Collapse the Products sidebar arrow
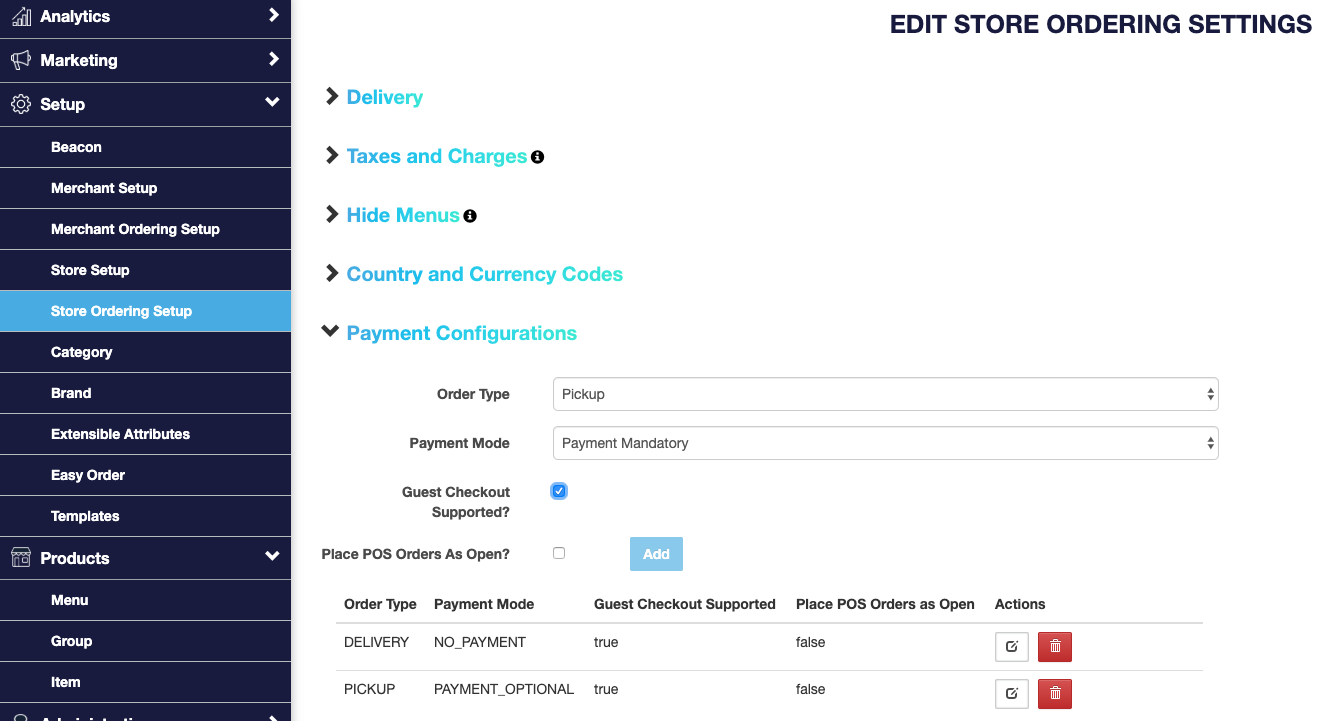The image size is (1338, 721). [x=272, y=556]
